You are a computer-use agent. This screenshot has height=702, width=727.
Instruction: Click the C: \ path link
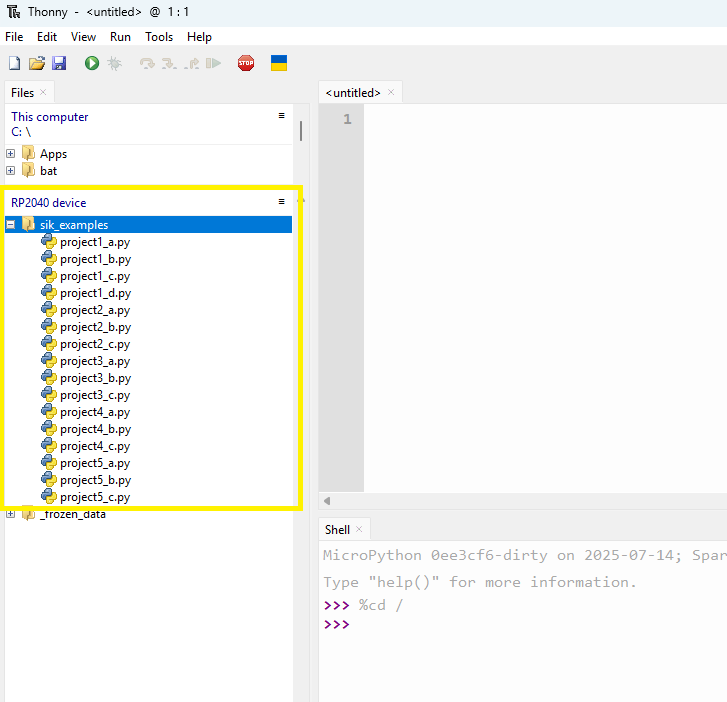click(x=21, y=132)
